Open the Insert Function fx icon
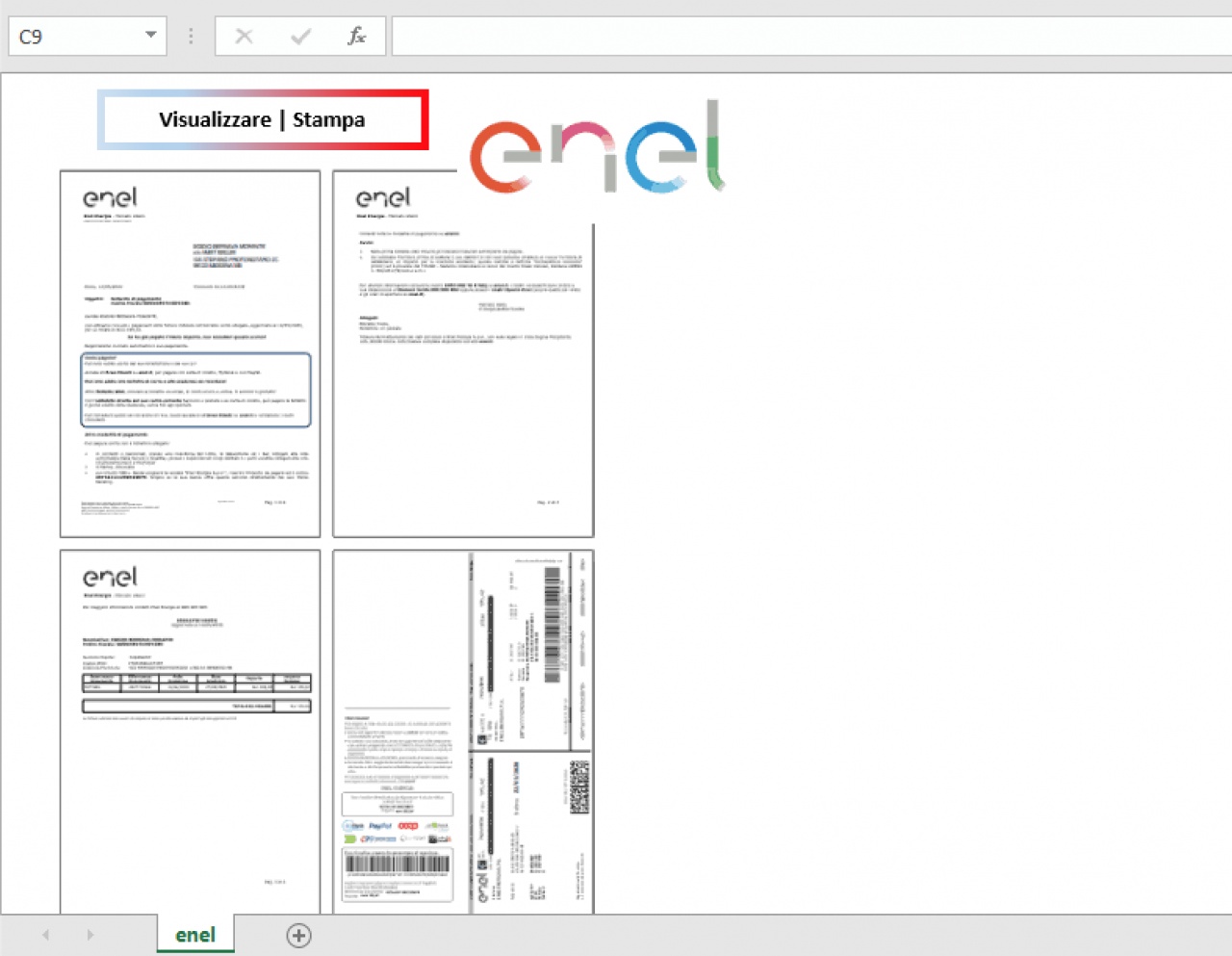Screen dimensions: 1232x956 click(x=356, y=37)
